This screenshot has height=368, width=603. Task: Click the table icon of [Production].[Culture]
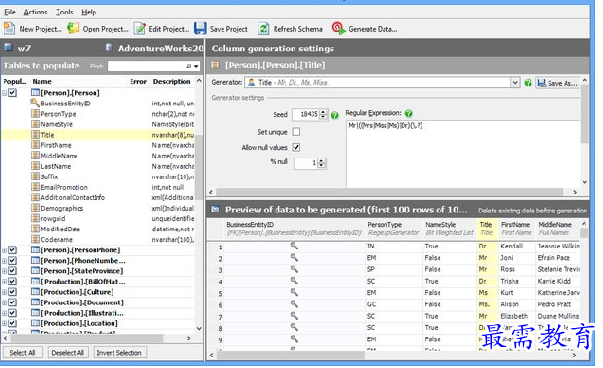35,291
